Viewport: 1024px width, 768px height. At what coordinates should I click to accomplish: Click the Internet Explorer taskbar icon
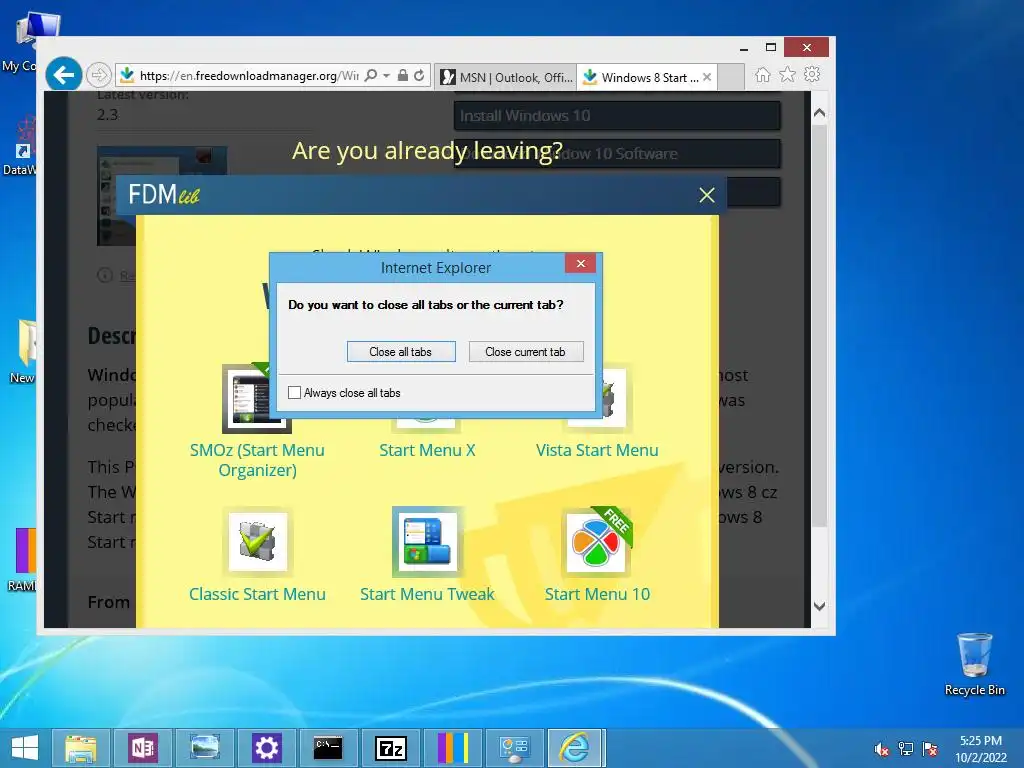pyautogui.click(x=577, y=748)
